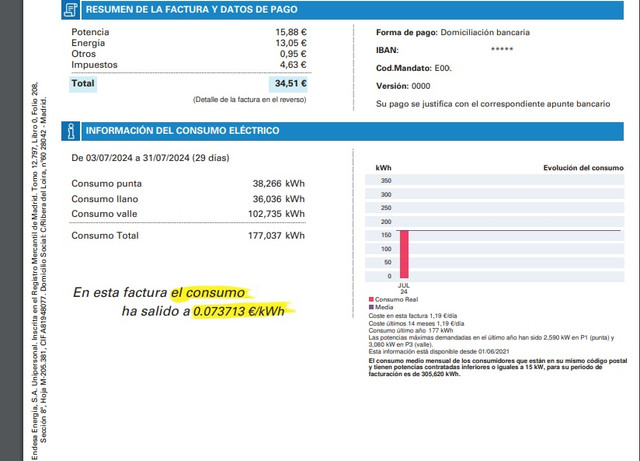The width and height of the screenshot is (640, 461).
Task: Click the electricity consumption info icon
Action: click(x=71, y=131)
